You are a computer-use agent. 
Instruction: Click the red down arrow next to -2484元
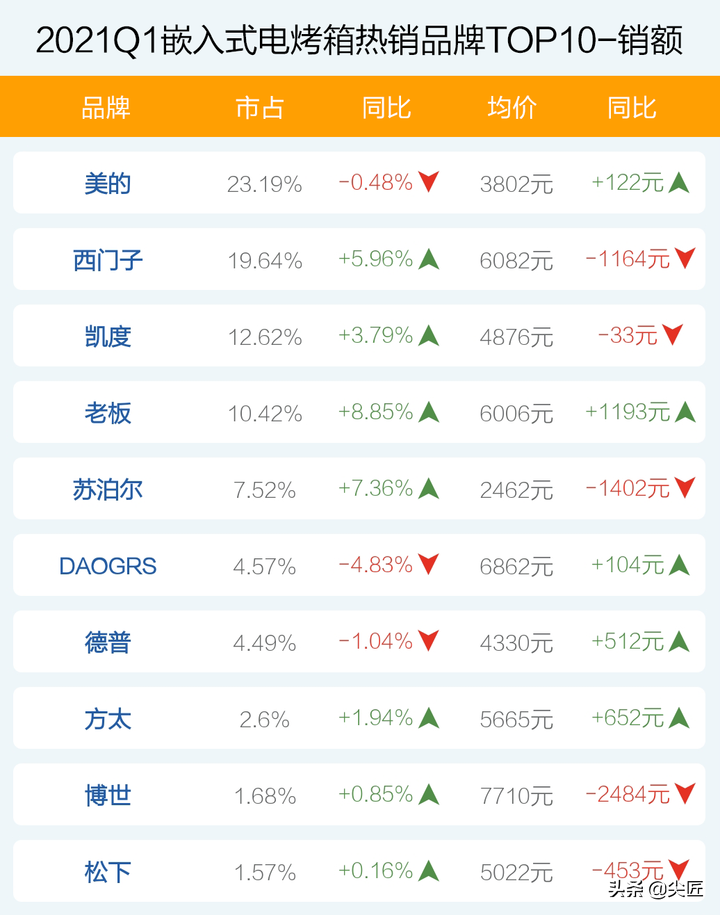click(685, 794)
